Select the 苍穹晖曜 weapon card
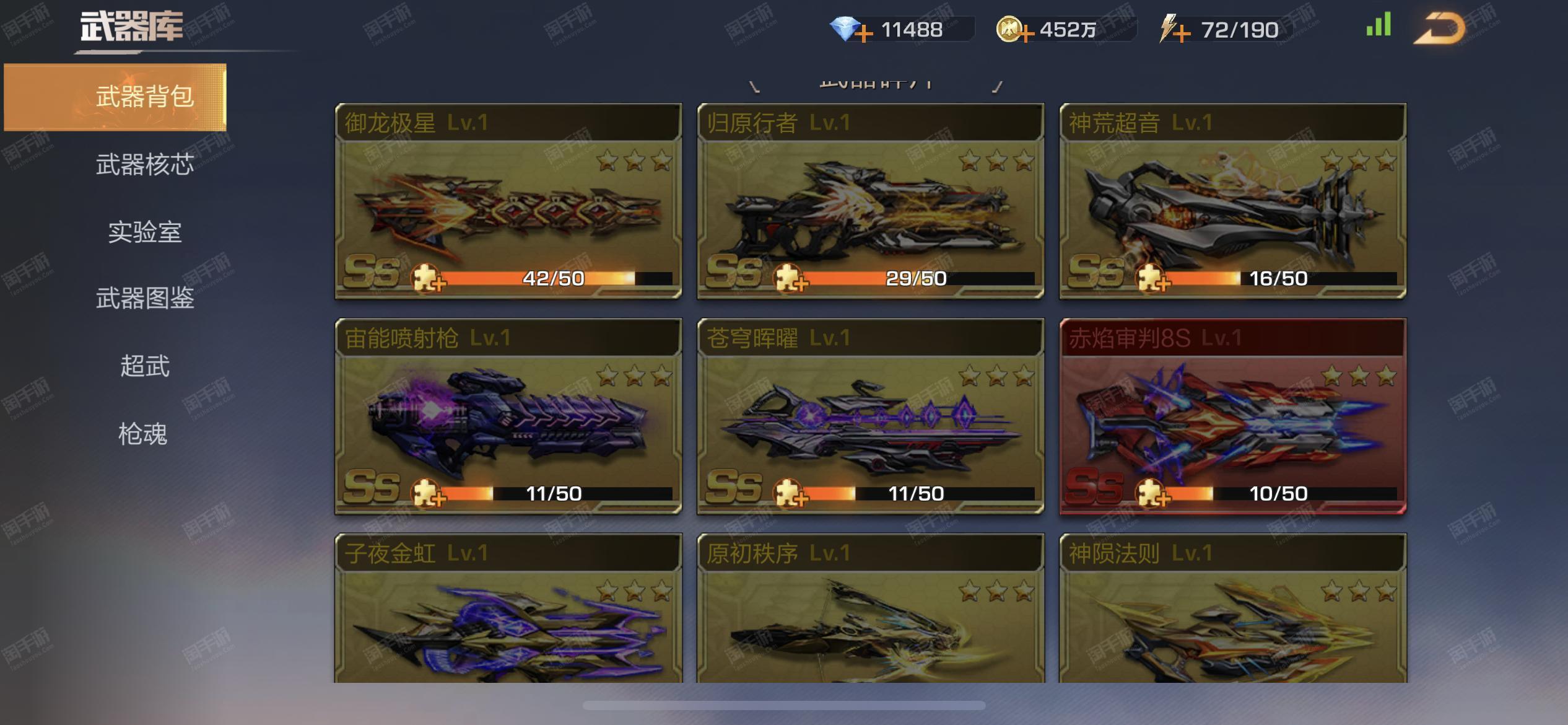The width and height of the screenshot is (1568, 725). (x=870, y=416)
